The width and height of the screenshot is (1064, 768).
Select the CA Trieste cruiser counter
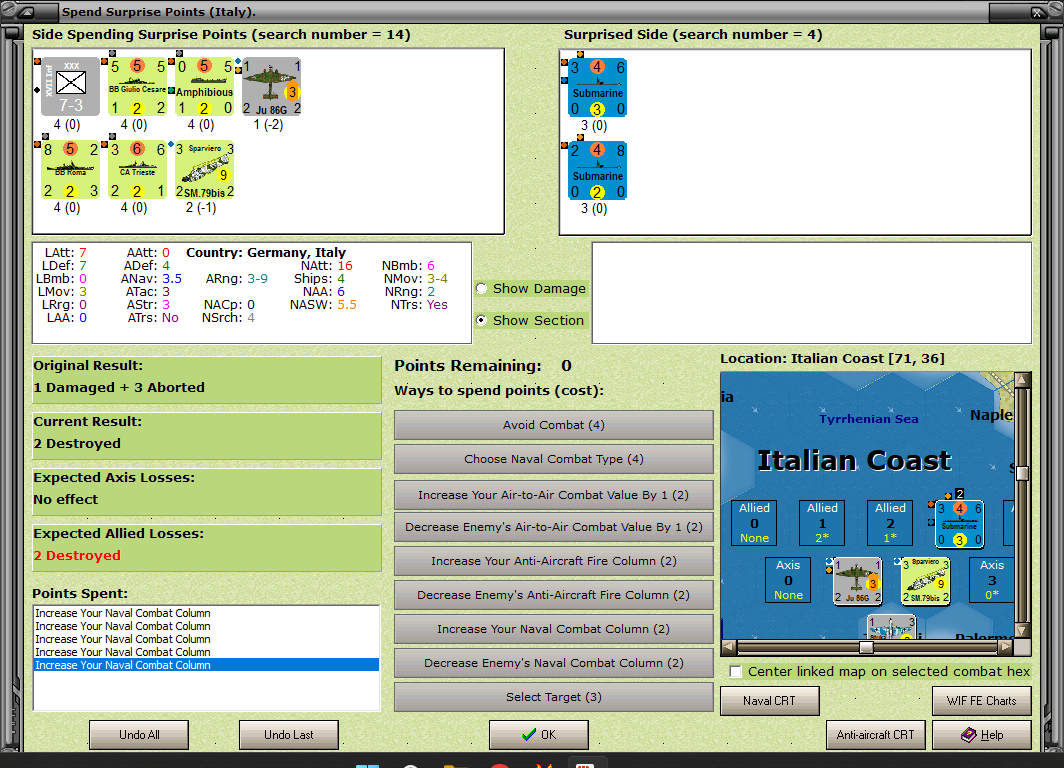click(x=137, y=170)
